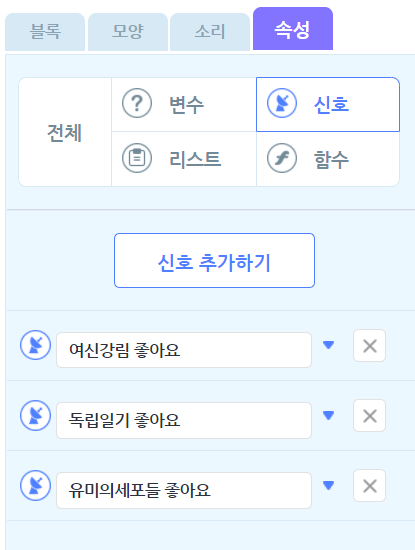The width and height of the screenshot is (415, 550).
Task: Delete the 독립일기 좋아요 signal
Action: 369,416
